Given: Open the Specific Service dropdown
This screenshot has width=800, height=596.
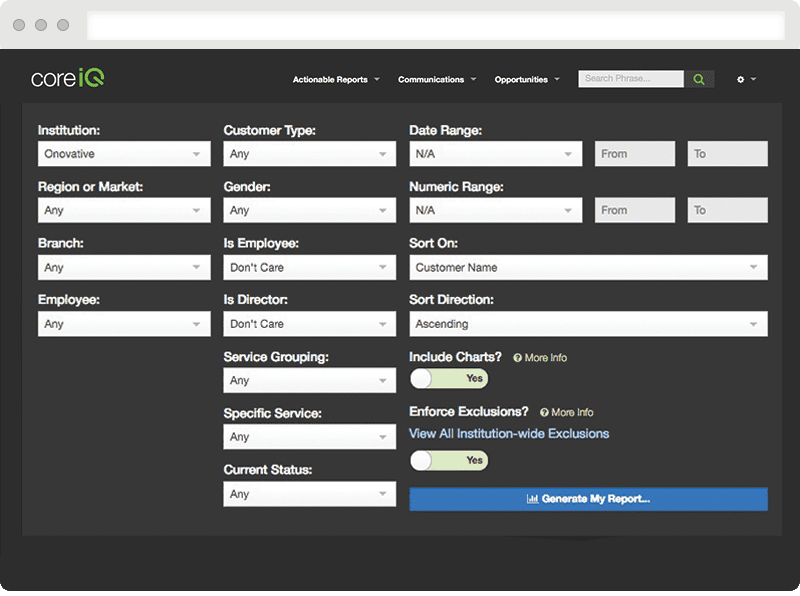Looking at the screenshot, I should [310, 437].
